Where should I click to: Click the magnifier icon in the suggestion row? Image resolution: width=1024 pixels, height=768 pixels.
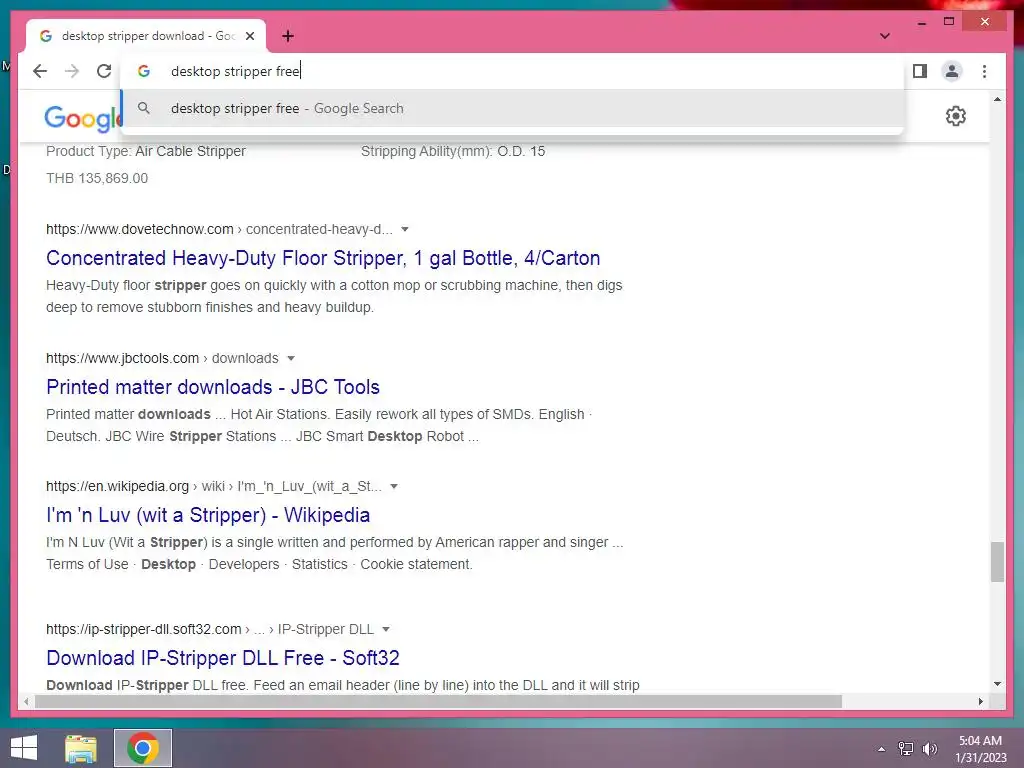click(x=144, y=108)
